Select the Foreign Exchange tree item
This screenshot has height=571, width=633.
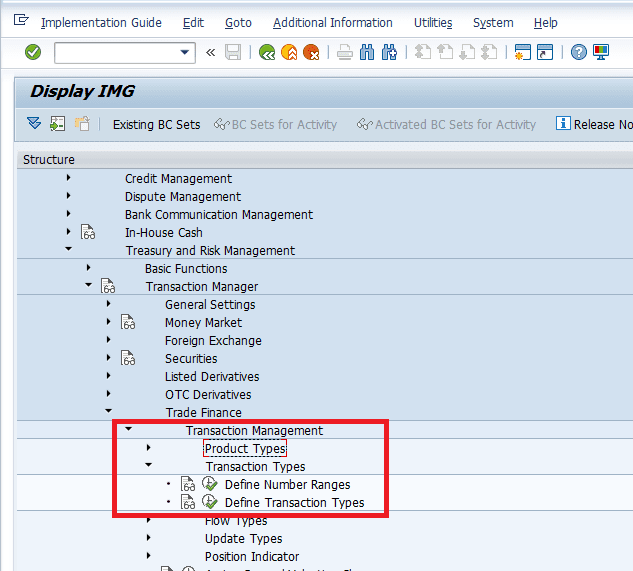[213, 341]
